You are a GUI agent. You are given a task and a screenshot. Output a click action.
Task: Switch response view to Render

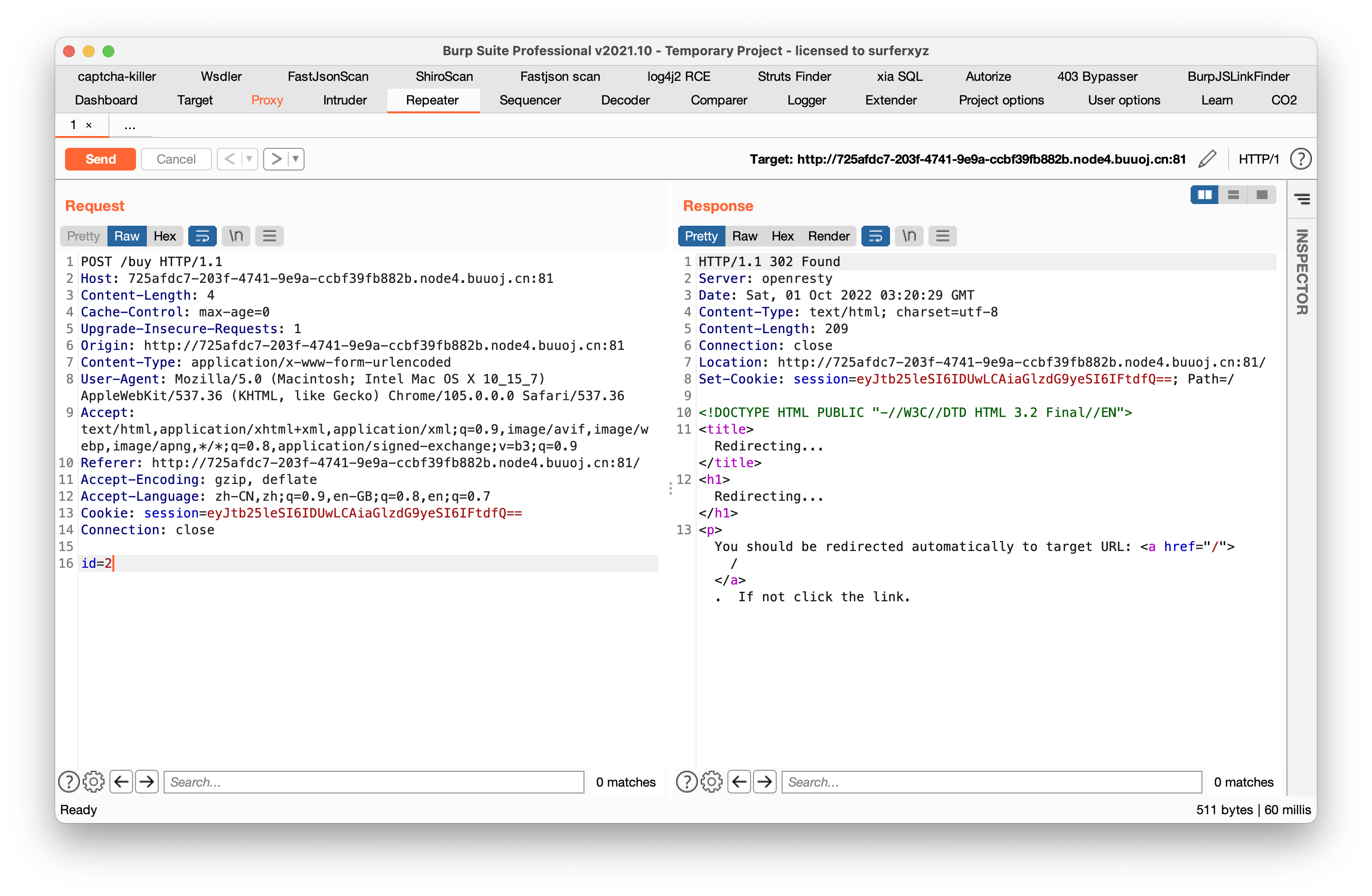(828, 236)
